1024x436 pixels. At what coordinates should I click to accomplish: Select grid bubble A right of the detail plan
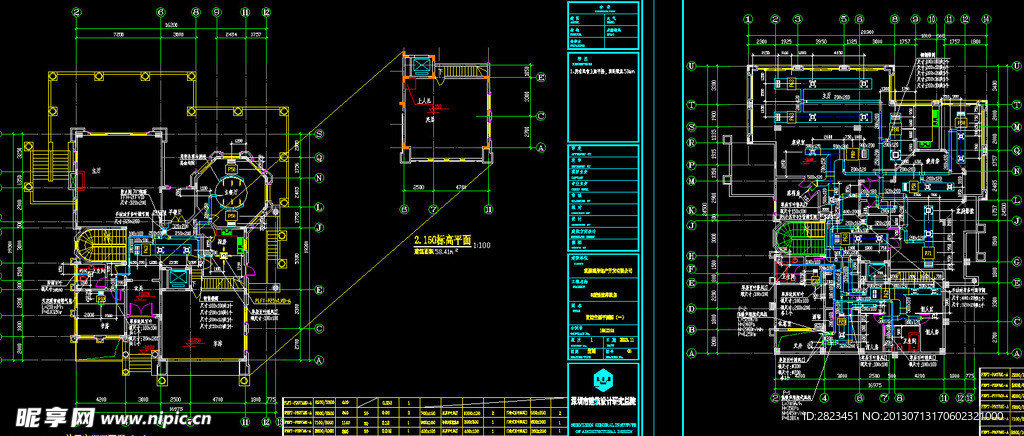tap(541, 146)
